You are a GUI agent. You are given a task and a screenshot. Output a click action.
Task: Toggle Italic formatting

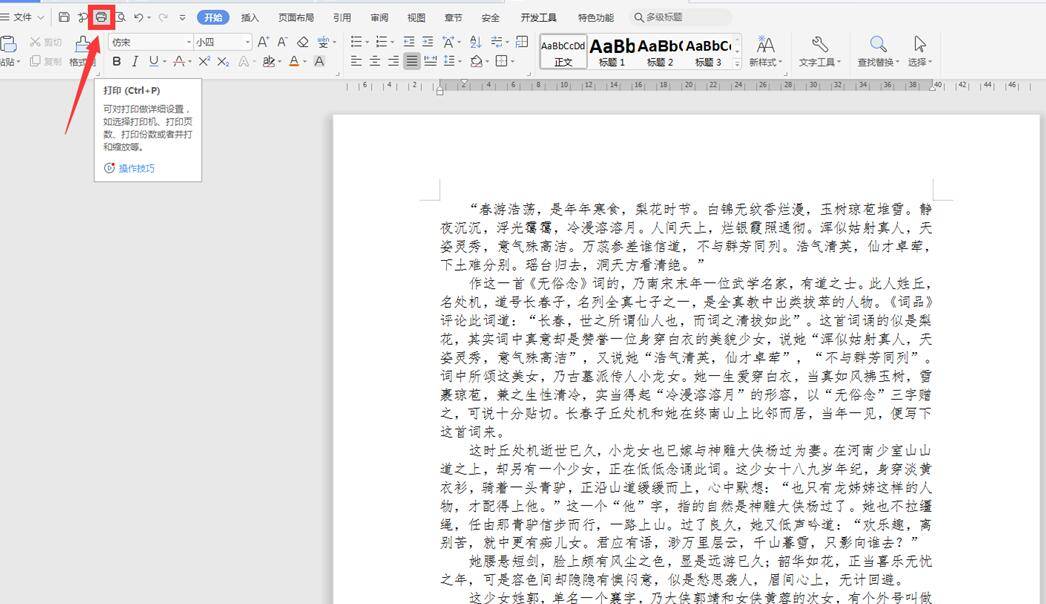tap(135, 61)
